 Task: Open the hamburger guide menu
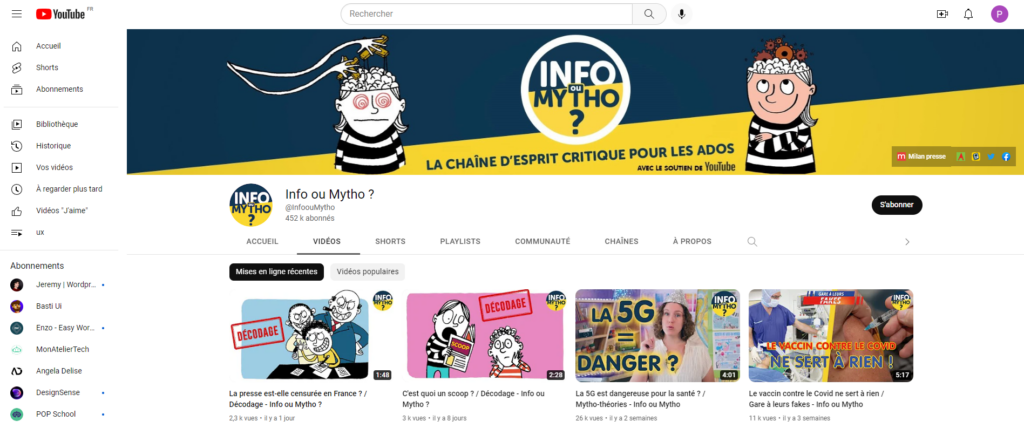click(x=17, y=14)
